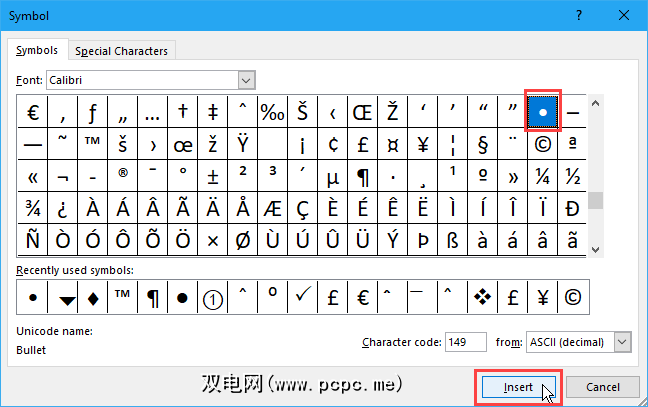The image size is (648, 407).
Task: Select the three quarters fraction symbol
Action: [x=33, y=208]
